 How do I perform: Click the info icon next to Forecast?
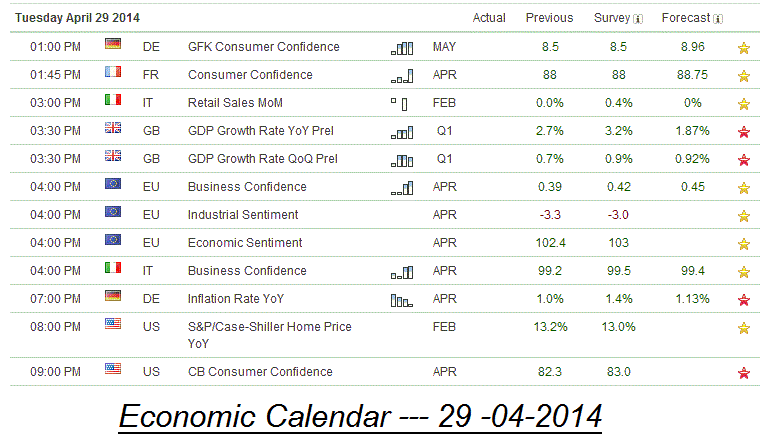(718, 18)
